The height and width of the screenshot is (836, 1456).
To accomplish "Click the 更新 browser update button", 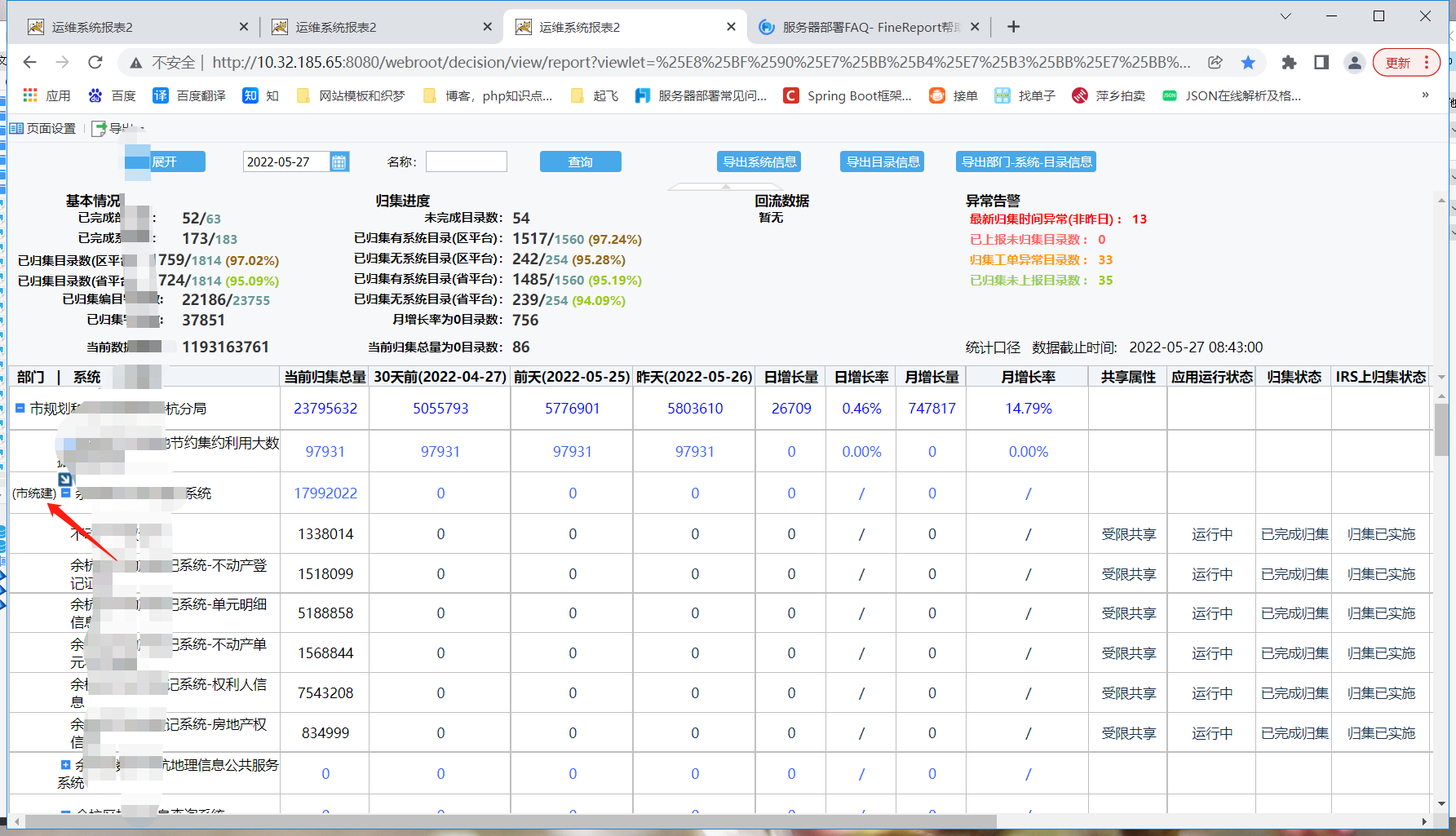I will (x=1406, y=63).
